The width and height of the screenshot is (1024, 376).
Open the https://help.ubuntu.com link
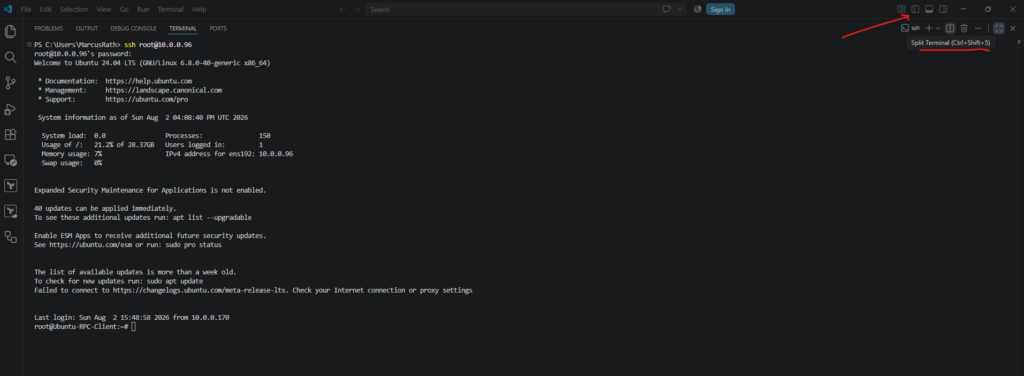pyautogui.click(x=148, y=81)
